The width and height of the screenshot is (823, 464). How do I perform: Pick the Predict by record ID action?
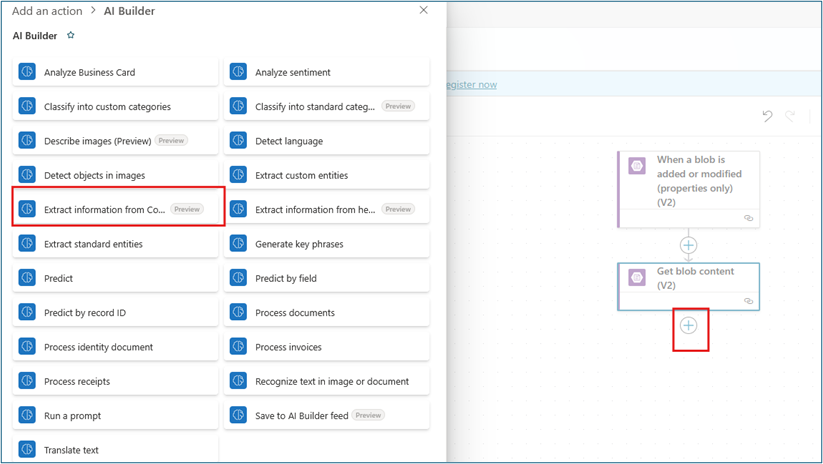(x=115, y=312)
